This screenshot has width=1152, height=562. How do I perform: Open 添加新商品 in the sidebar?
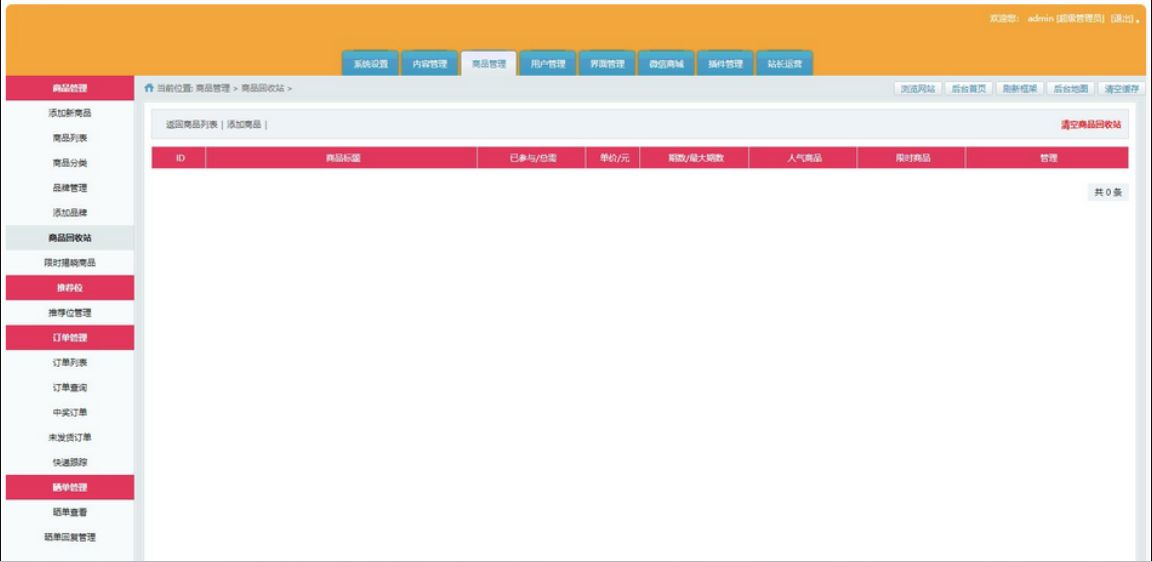70,113
